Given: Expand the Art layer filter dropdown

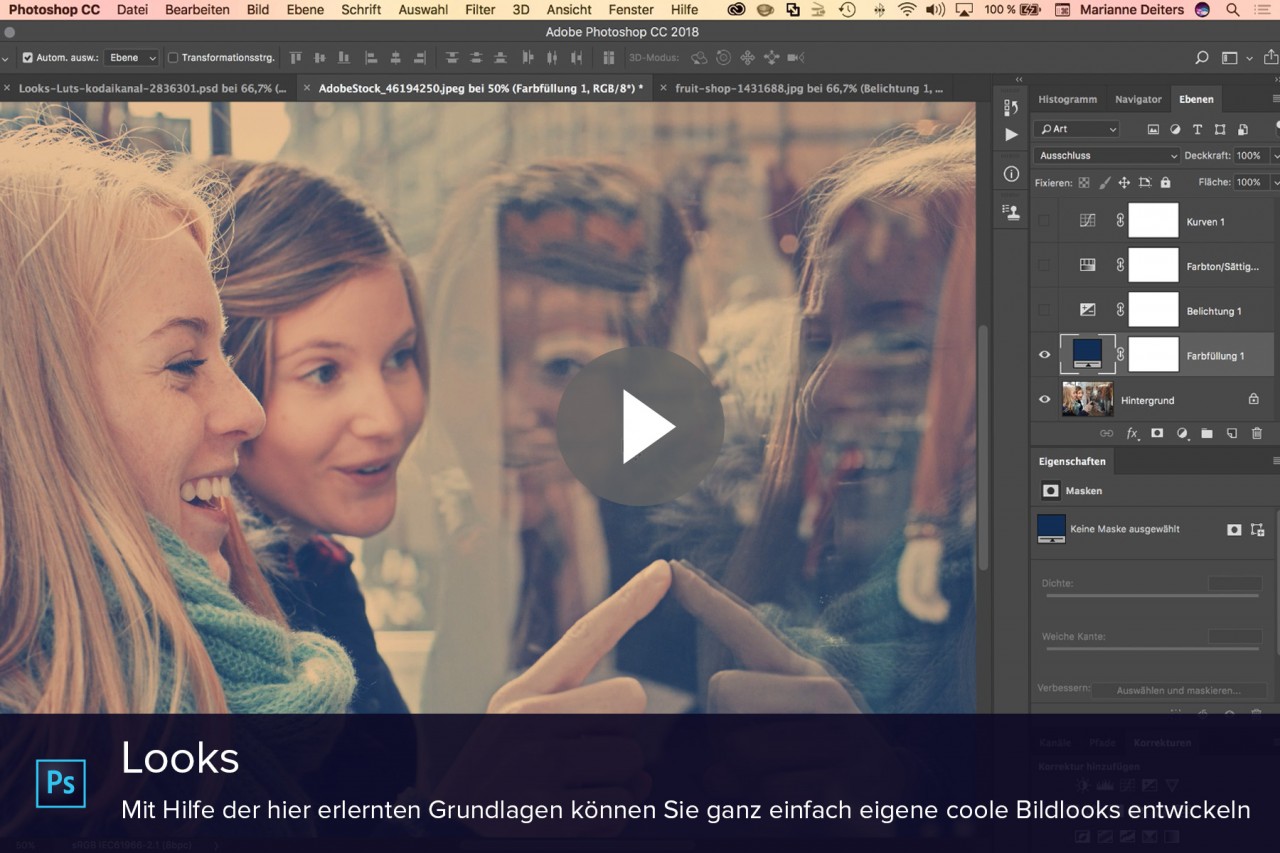Looking at the screenshot, I should 1077,129.
